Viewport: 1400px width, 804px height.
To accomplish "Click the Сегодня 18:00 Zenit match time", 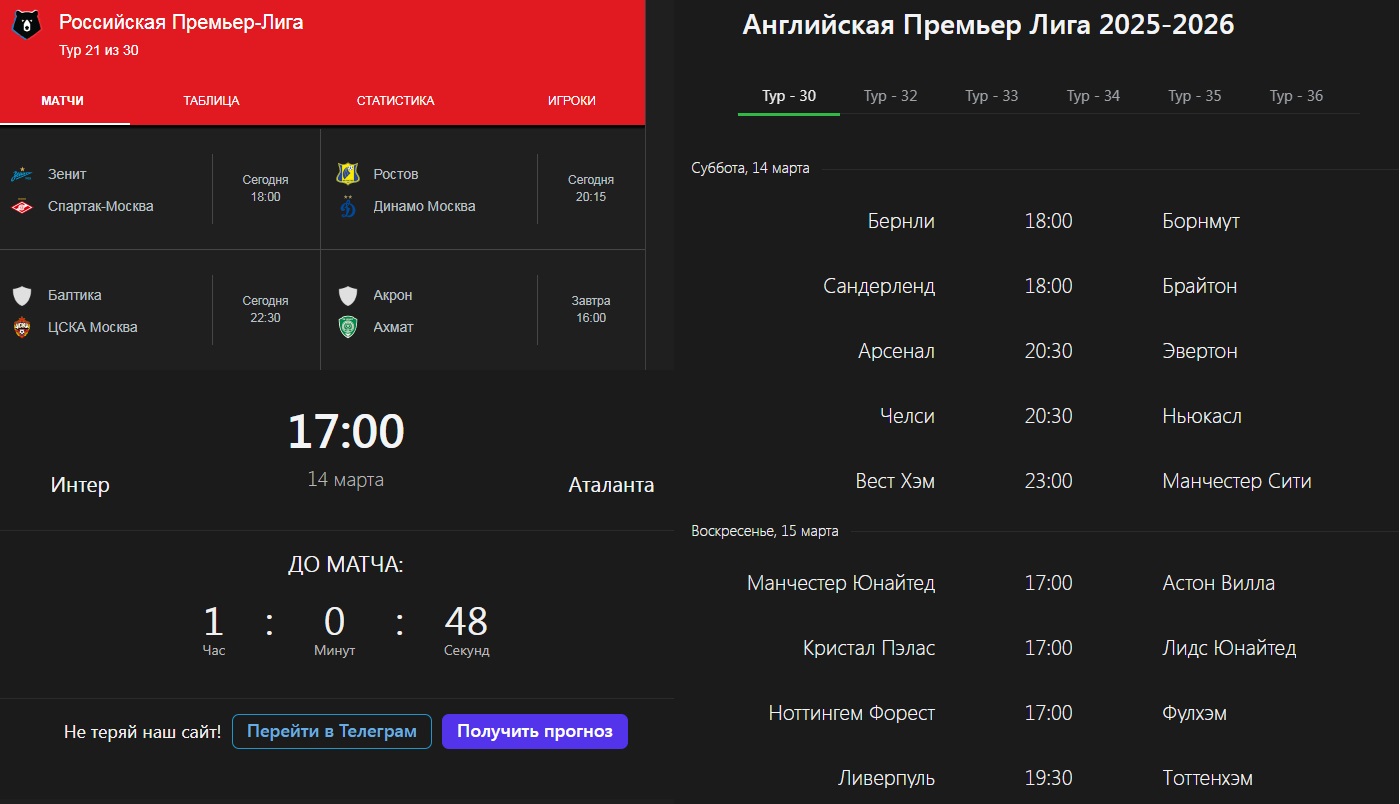I will (265, 189).
